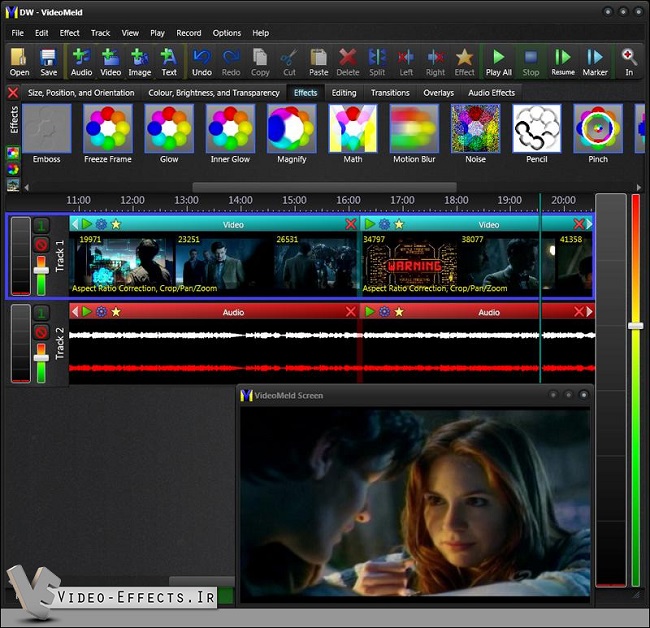Image resolution: width=650 pixels, height=628 pixels.
Task: Click the Copy toolbar icon
Action: click(x=260, y=62)
